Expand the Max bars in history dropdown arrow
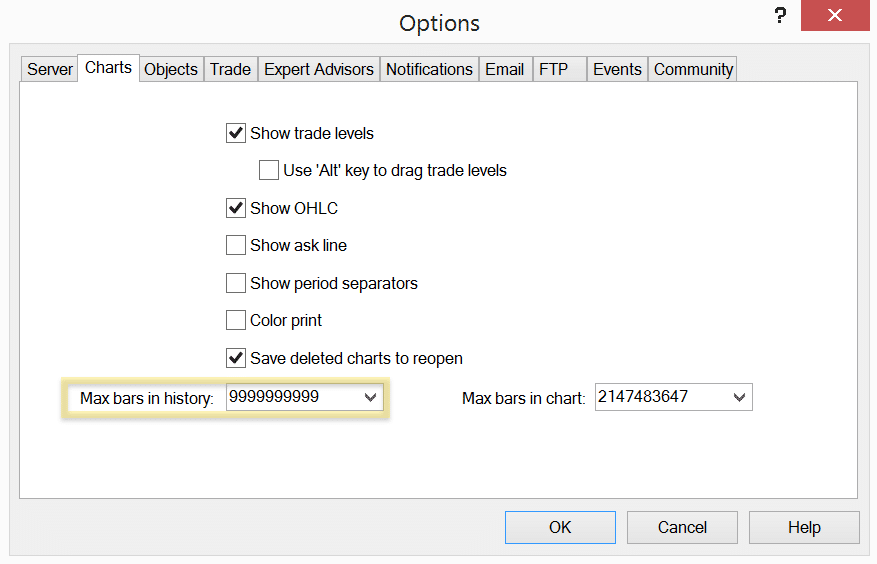 click(370, 397)
